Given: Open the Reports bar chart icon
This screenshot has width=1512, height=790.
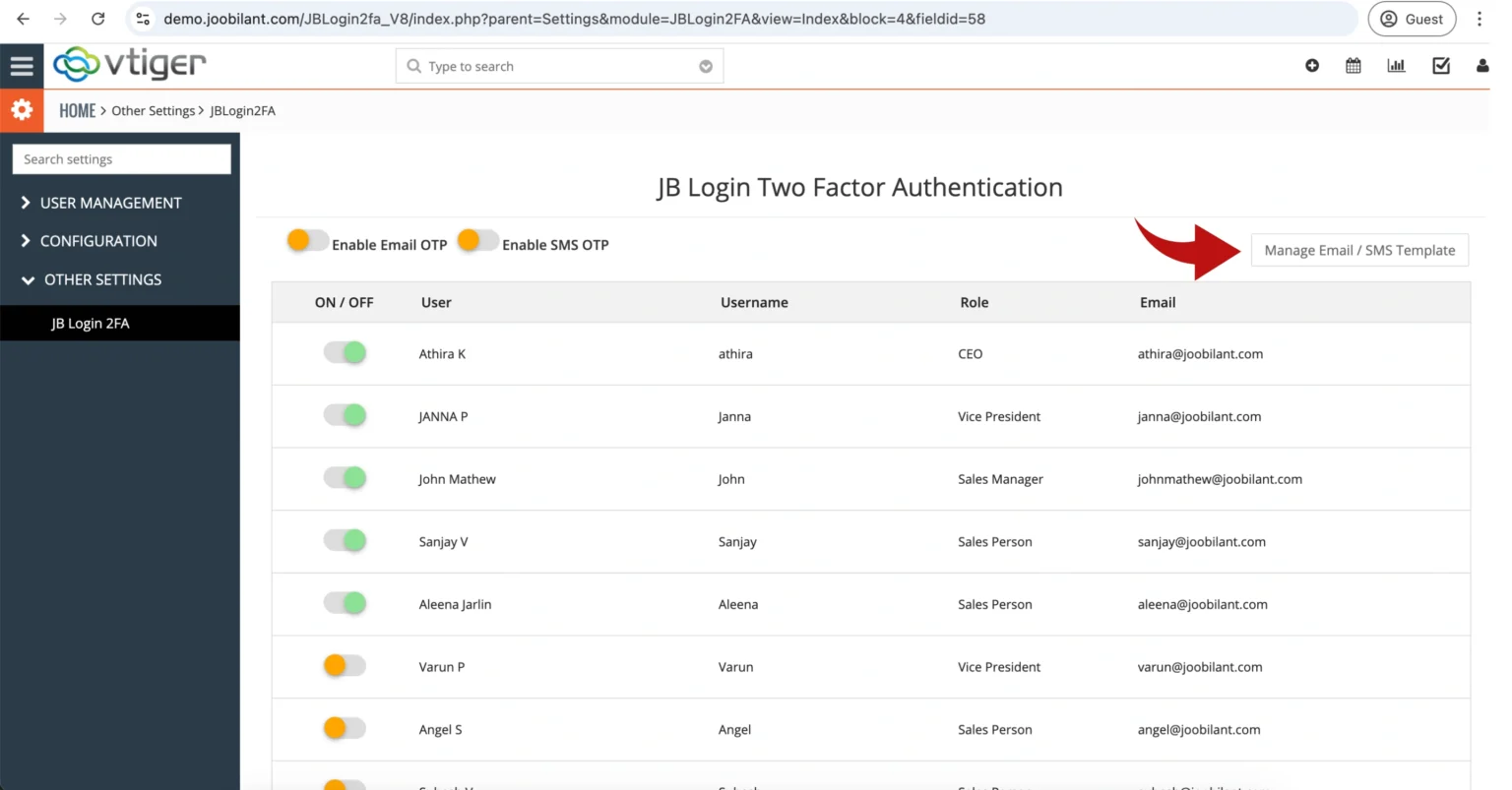Looking at the screenshot, I should 1396,65.
